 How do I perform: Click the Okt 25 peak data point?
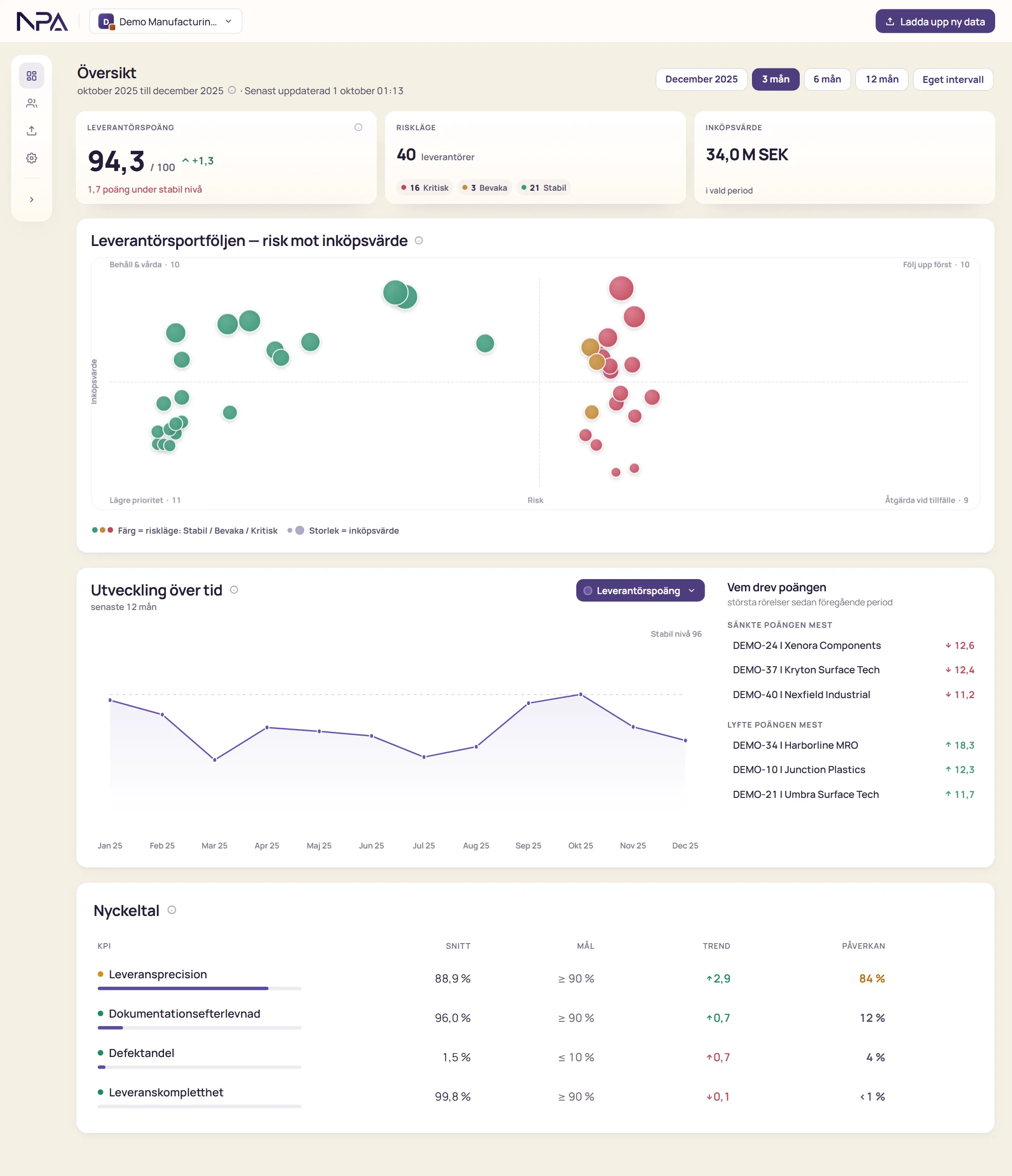point(580,695)
